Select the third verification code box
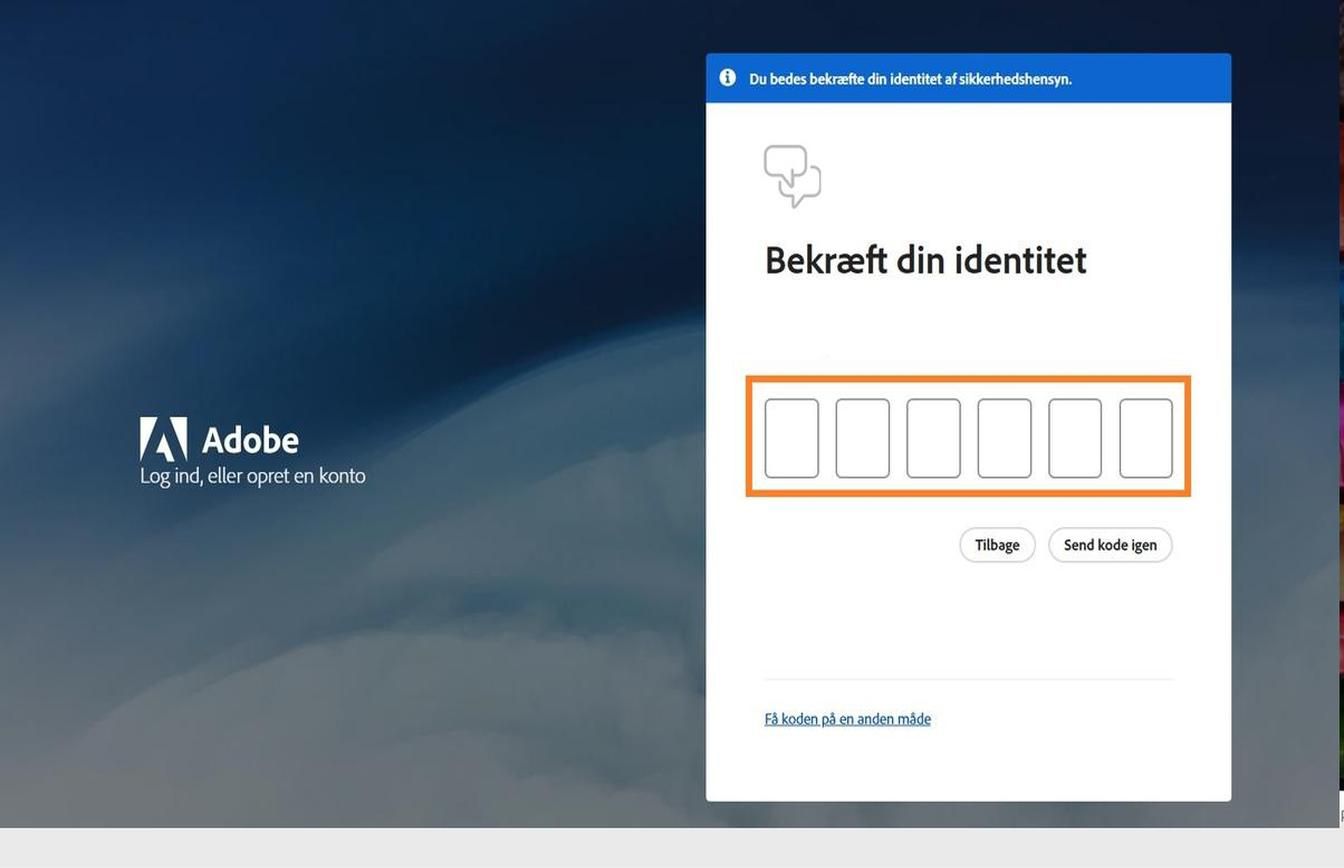Image resolution: width=1344 pixels, height=868 pixels. pos(933,437)
